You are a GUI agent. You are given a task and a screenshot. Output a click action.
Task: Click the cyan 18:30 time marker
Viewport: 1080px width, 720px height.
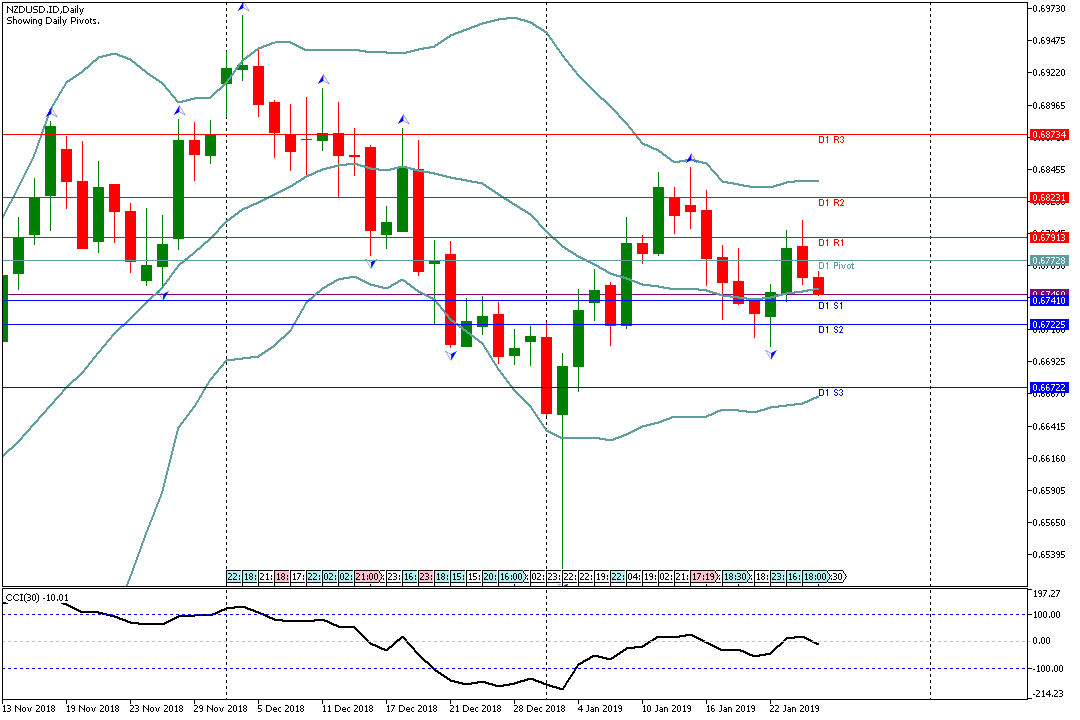736,577
